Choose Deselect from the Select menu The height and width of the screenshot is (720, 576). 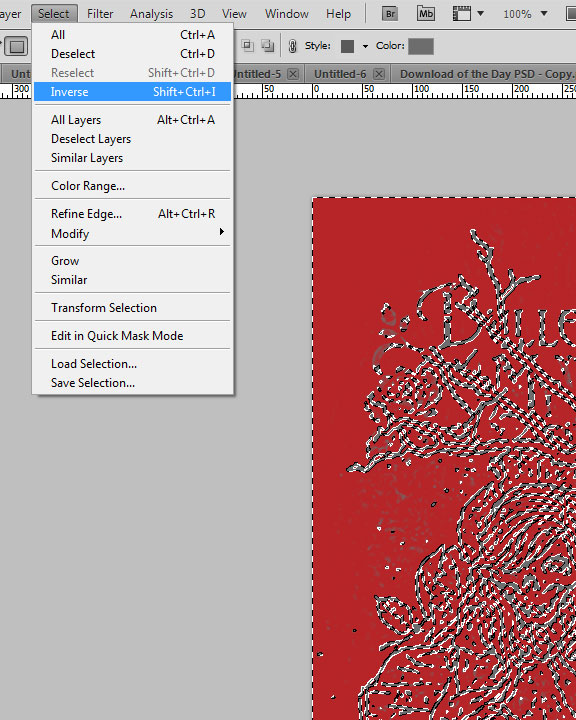(x=132, y=54)
